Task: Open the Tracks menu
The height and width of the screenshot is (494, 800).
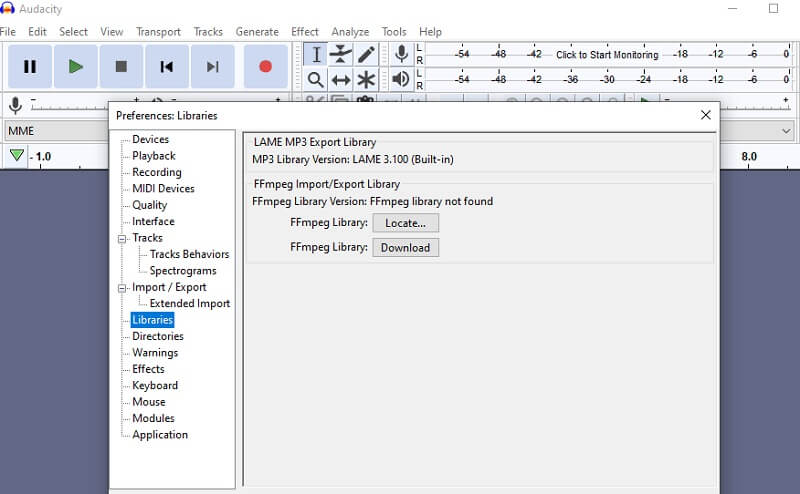Action: (x=208, y=32)
